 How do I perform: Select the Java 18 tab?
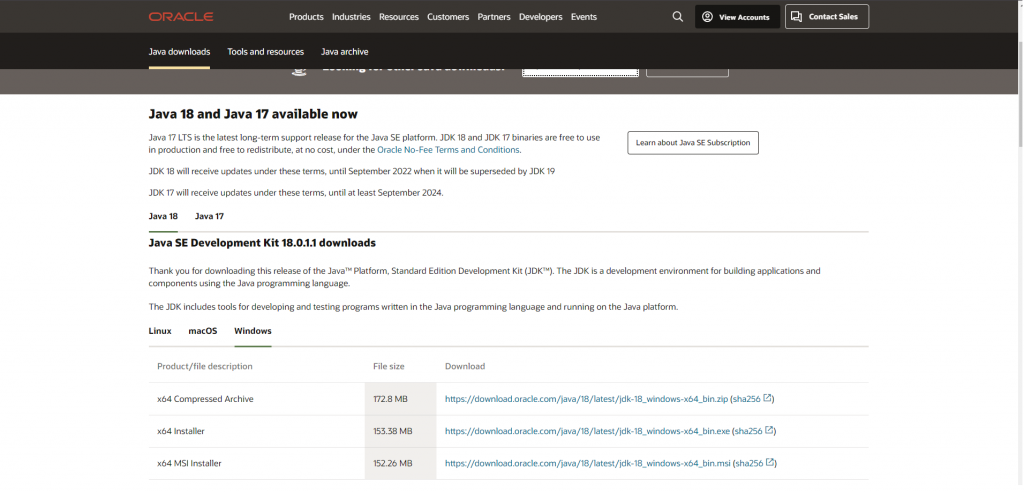(x=163, y=216)
